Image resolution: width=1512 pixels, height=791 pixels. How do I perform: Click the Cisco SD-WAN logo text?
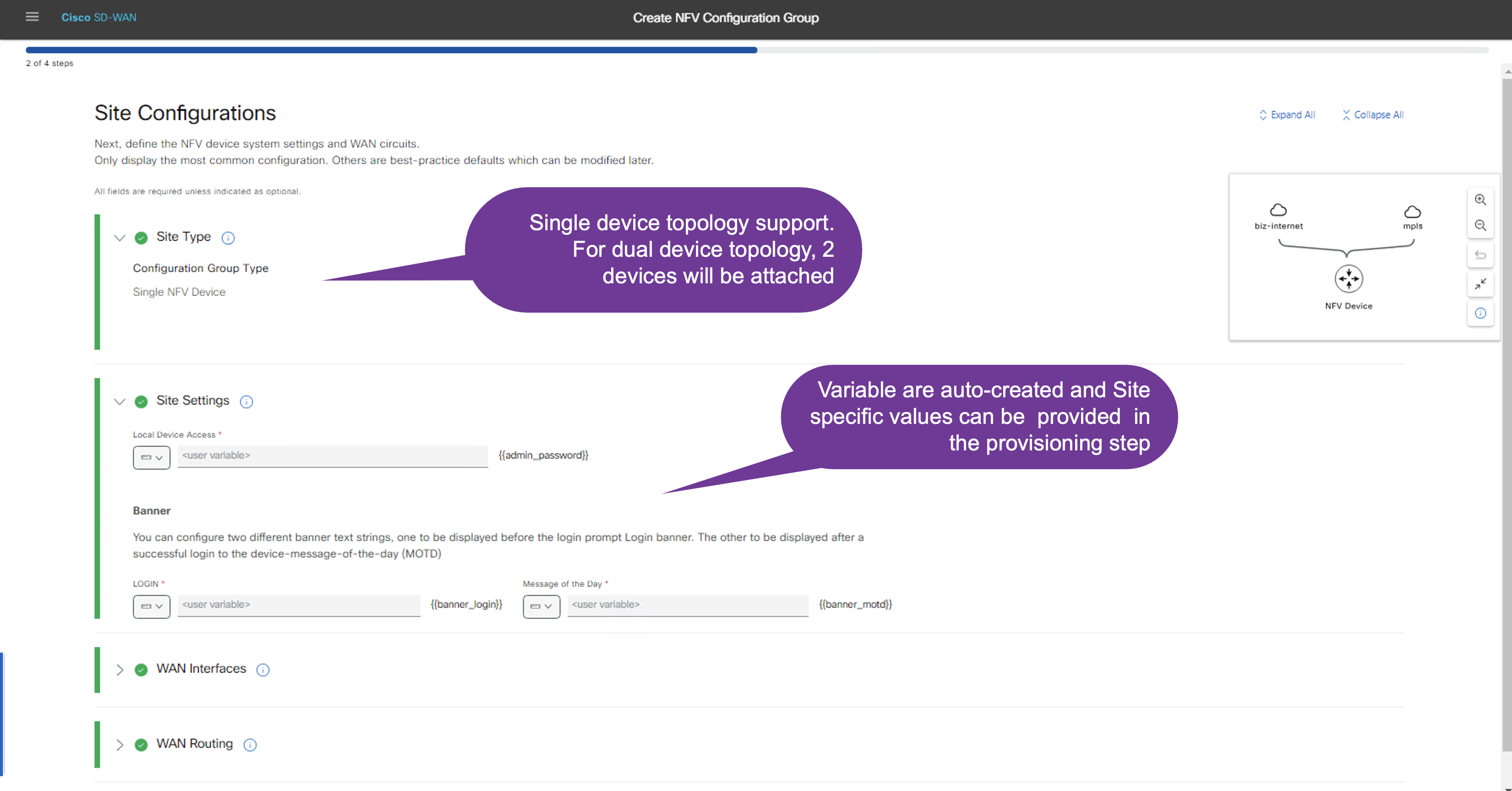[x=98, y=17]
